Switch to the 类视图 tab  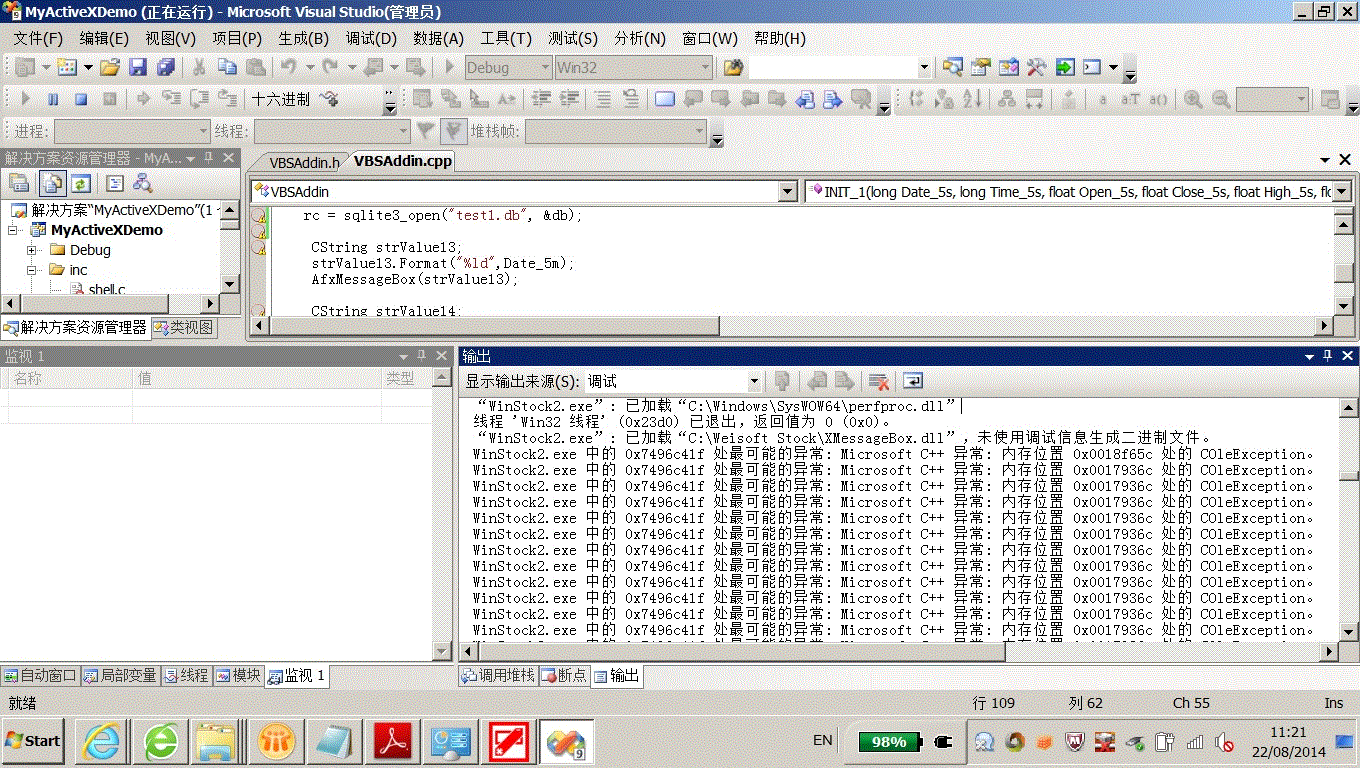[183, 327]
